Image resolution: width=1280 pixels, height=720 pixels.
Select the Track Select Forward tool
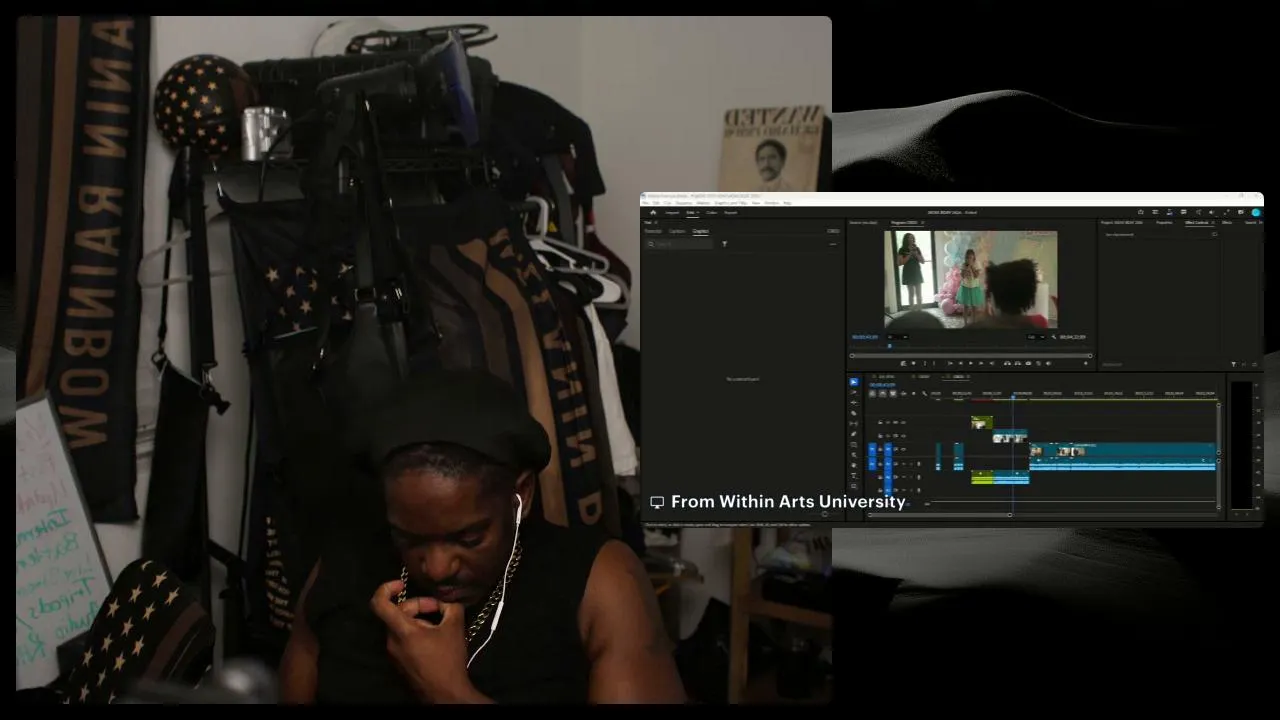[x=853, y=392]
